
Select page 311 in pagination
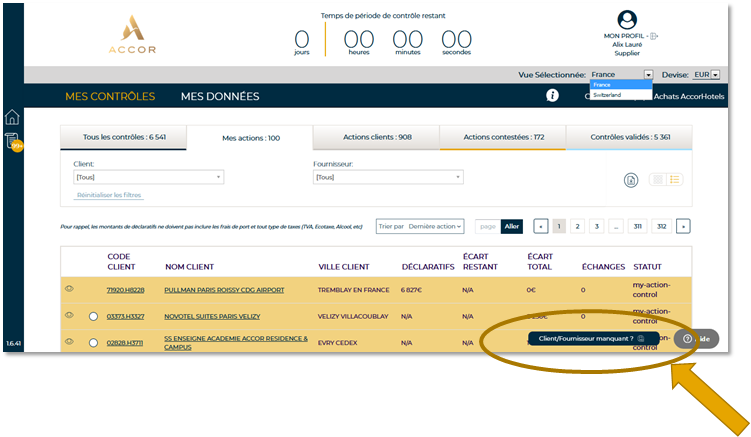click(x=637, y=226)
